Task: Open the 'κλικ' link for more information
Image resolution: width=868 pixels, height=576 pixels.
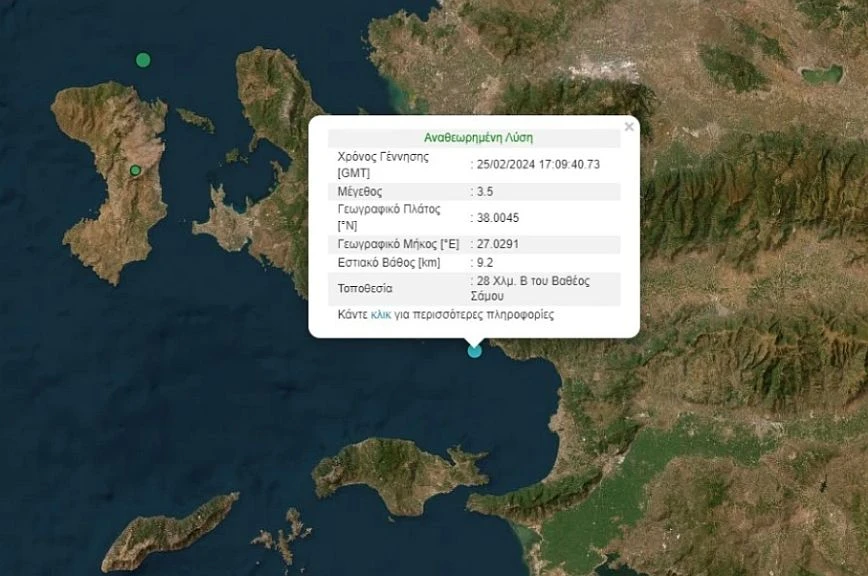Action: [x=380, y=315]
